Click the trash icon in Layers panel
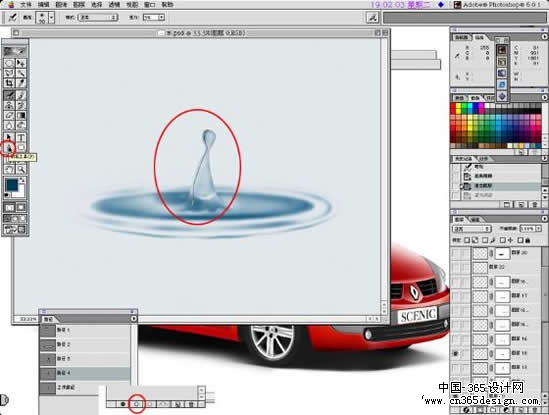 coord(534,409)
